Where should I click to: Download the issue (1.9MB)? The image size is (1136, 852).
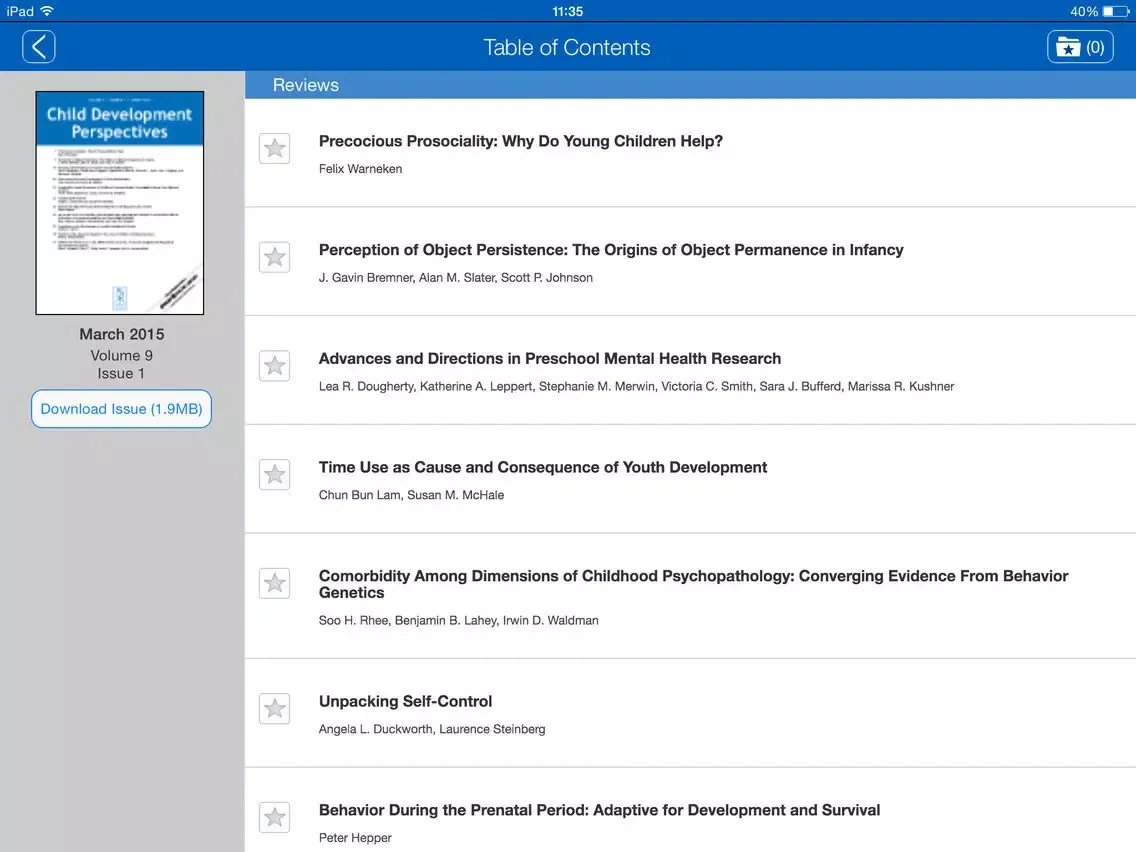click(121, 409)
